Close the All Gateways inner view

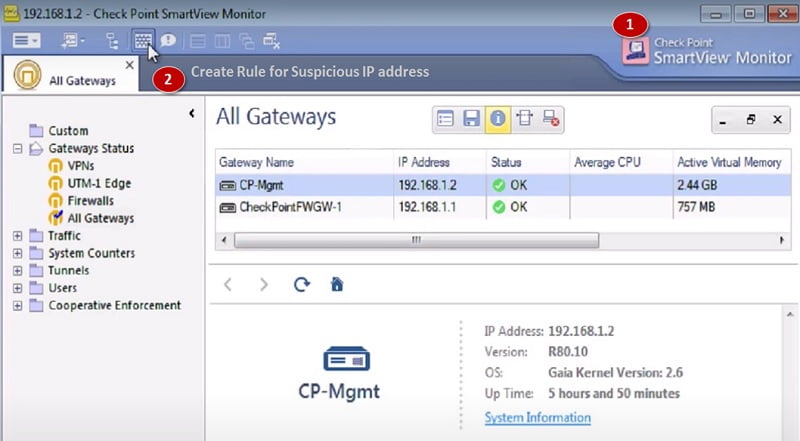pos(778,120)
